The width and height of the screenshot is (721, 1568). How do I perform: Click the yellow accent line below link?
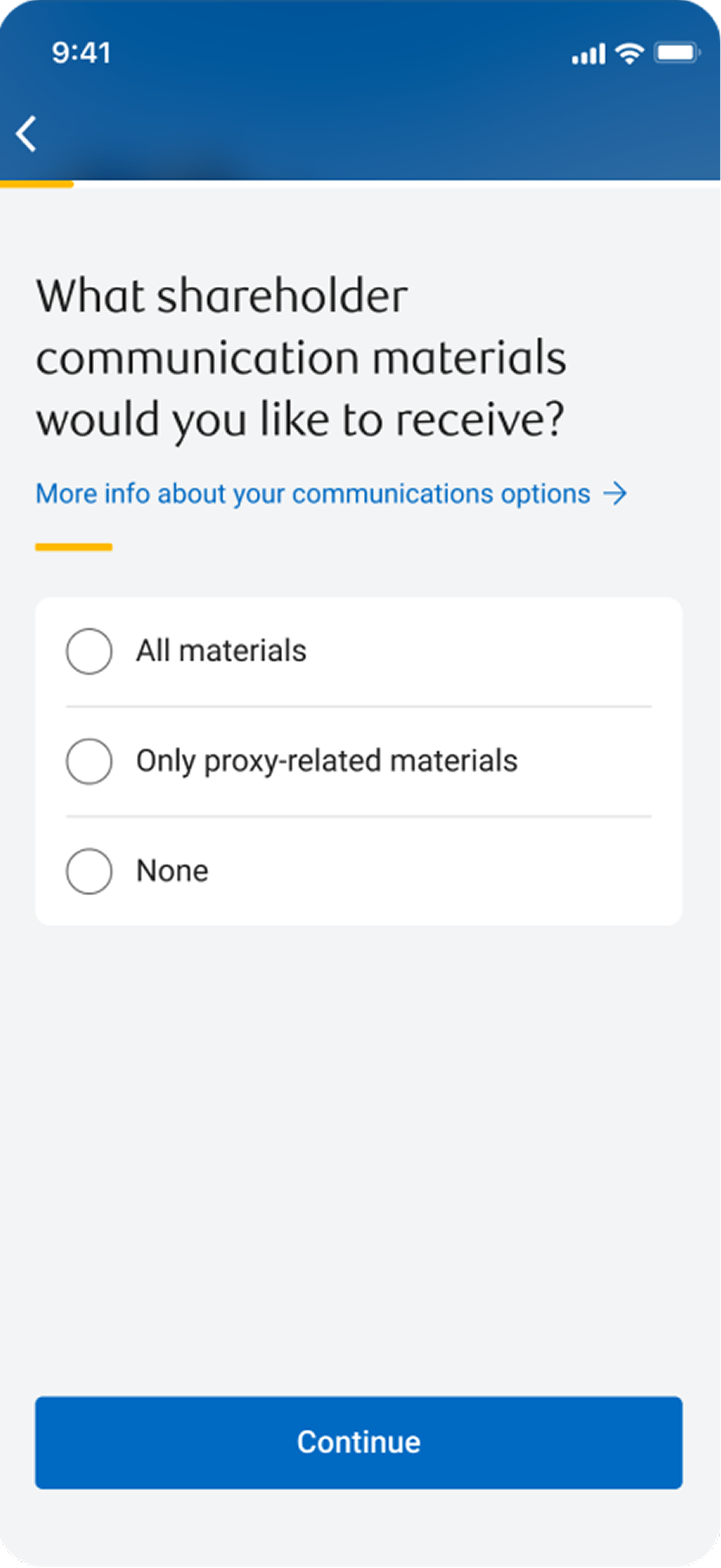coord(73,547)
